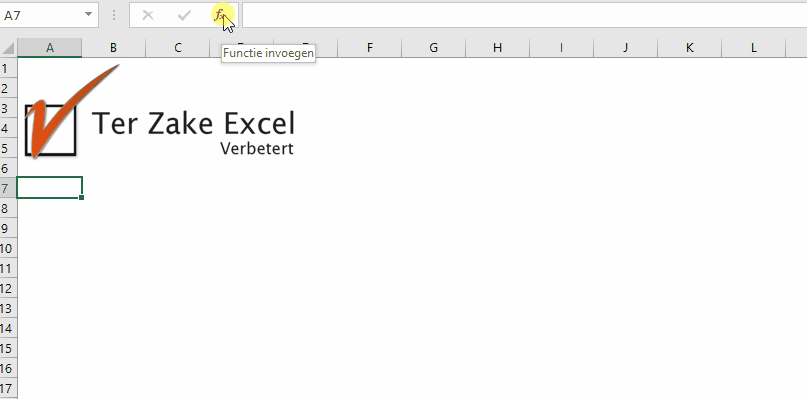This screenshot has height=399, width=807.
Task: Click the formula bar resize dots handle
Action: point(114,15)
